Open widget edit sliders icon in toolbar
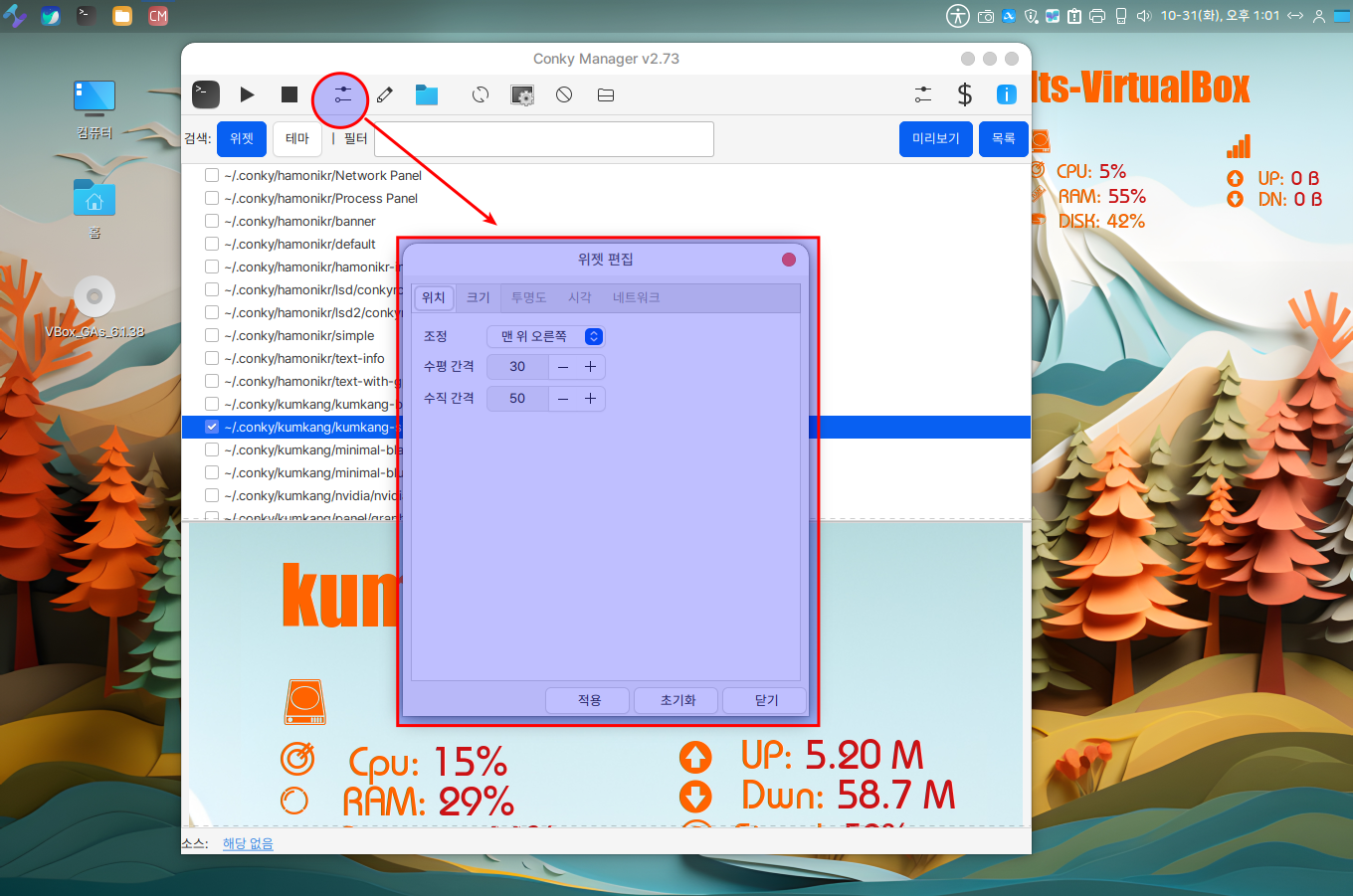The image size is (1353, 896). coord(342,95)
